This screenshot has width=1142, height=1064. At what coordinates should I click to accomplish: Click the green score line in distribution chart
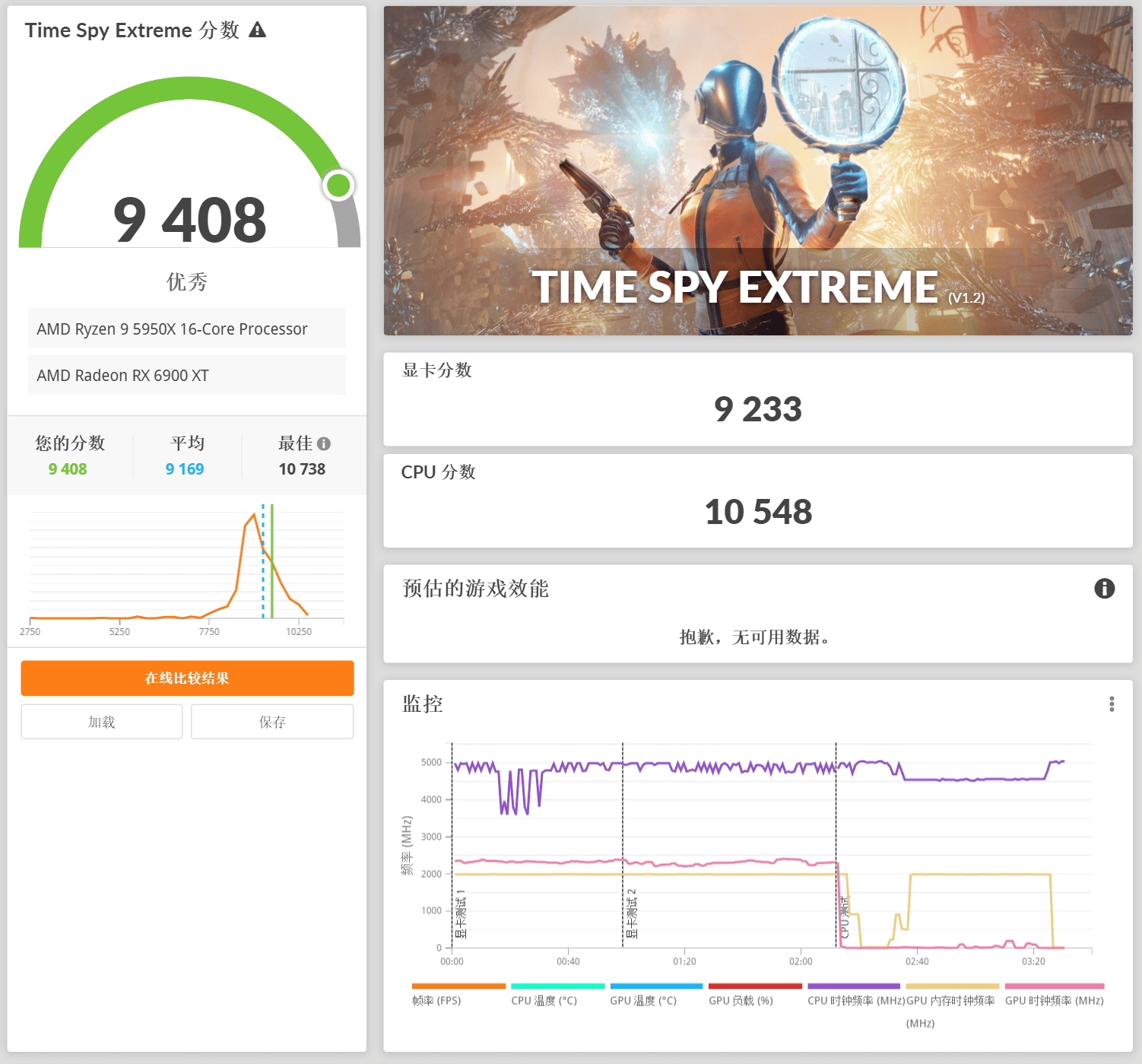pyautogui.click(x=271, y=561)
